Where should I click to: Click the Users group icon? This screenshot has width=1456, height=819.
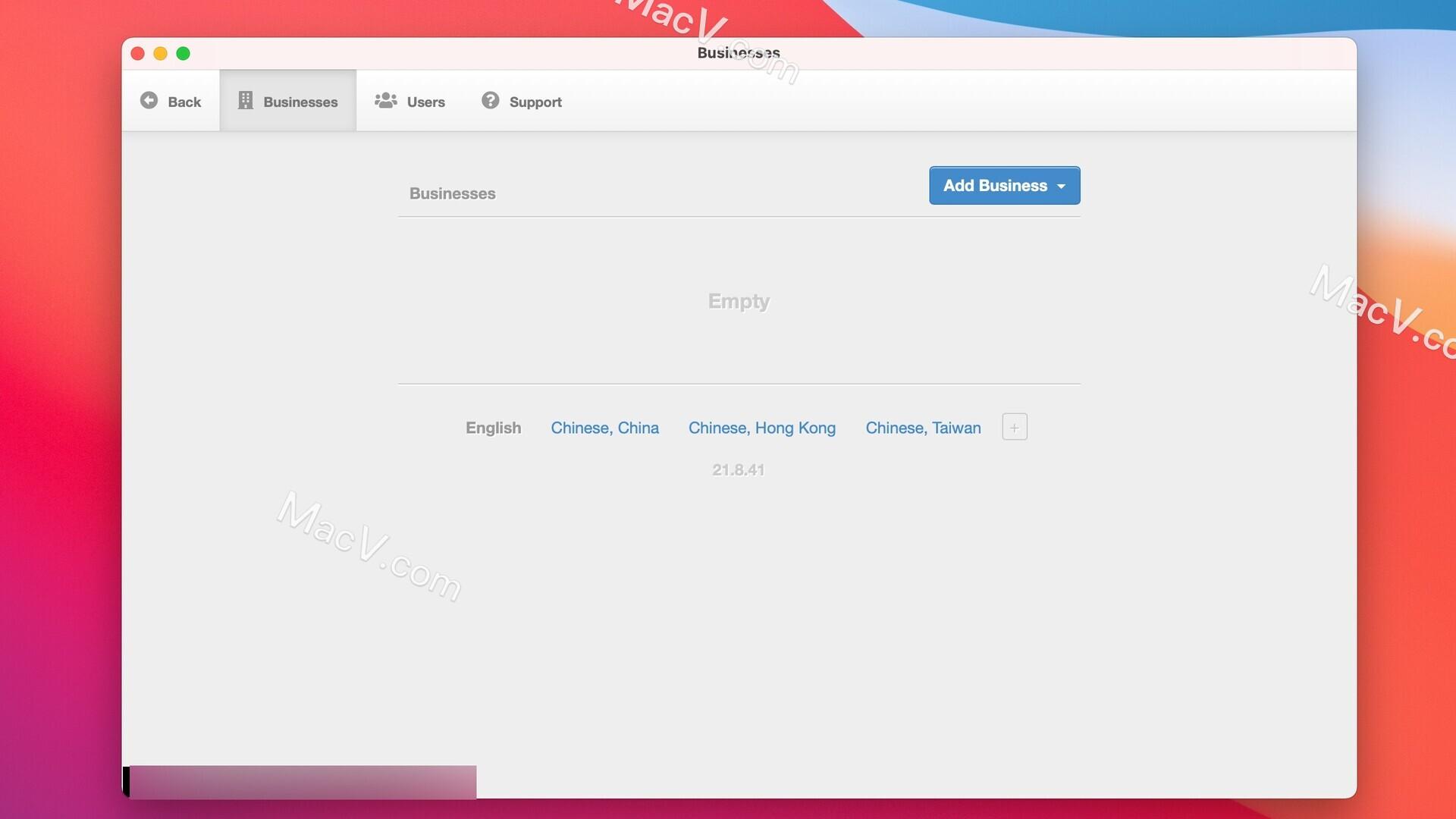click(x=386, y=101)
